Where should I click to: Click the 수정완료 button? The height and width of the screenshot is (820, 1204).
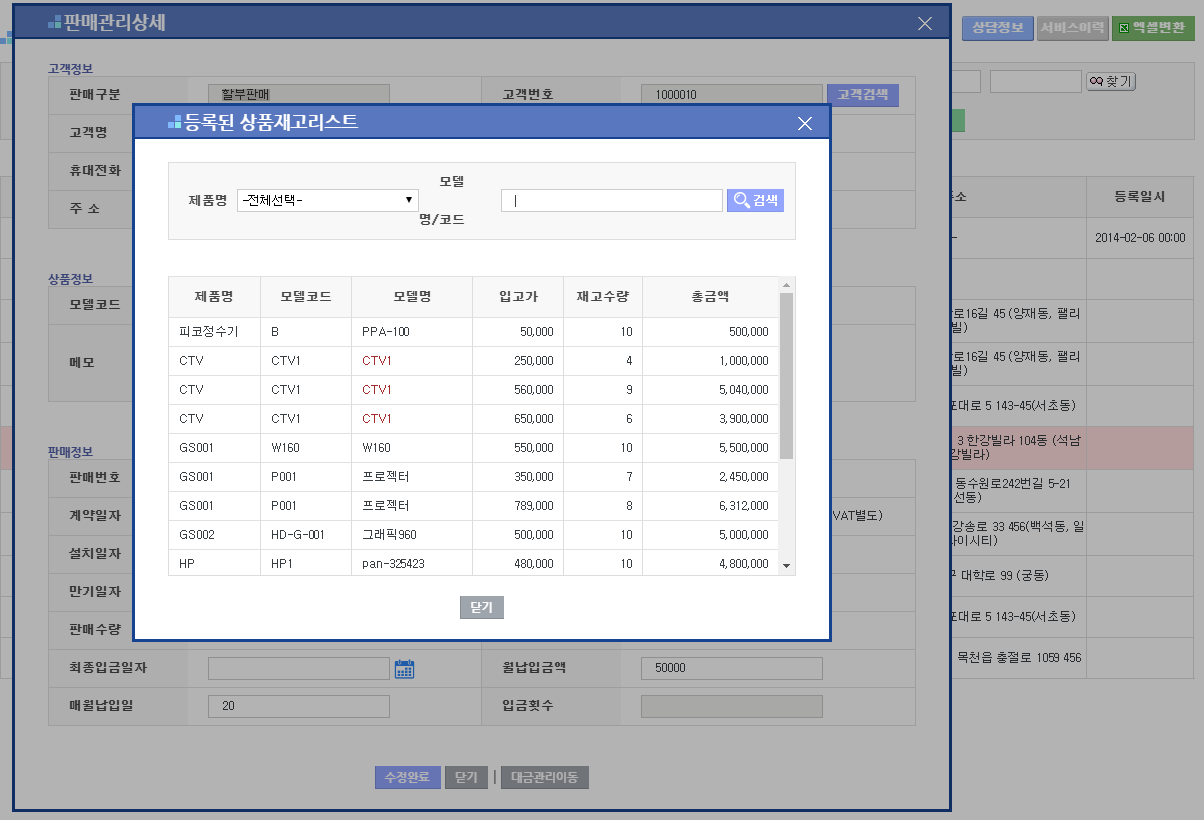(407, 777)
